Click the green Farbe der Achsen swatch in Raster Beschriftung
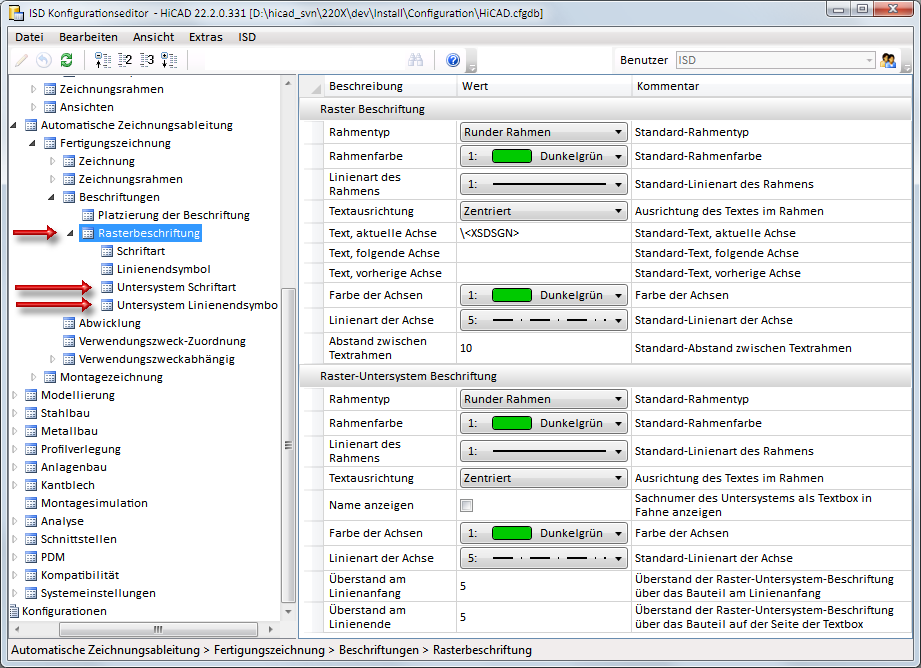The height and width of the screenshot is (668, 921). [511, 295]
